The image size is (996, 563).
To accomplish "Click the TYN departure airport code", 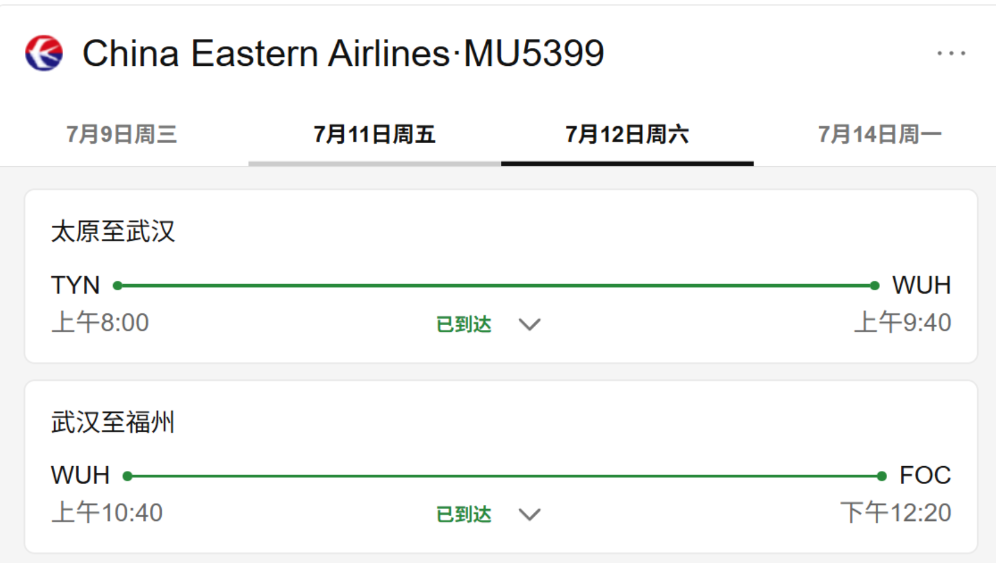I will click(x=76, y=285).
